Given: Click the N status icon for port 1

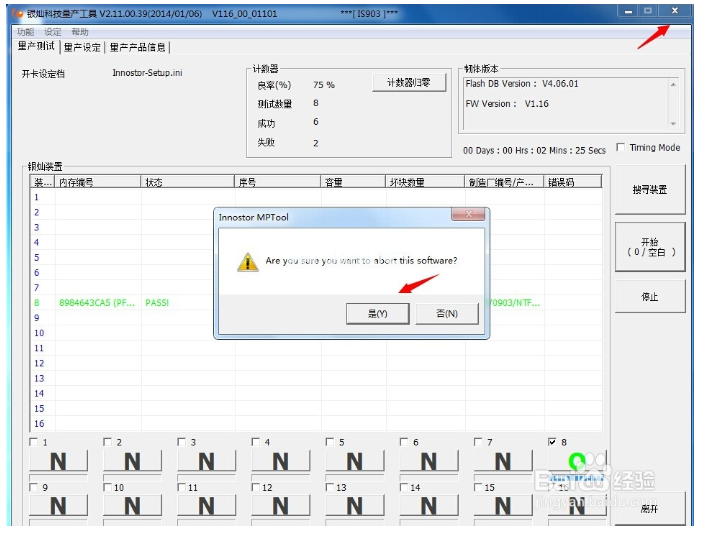Looking at the screenshot, I should pyautogui.click(x=58, y=461).
